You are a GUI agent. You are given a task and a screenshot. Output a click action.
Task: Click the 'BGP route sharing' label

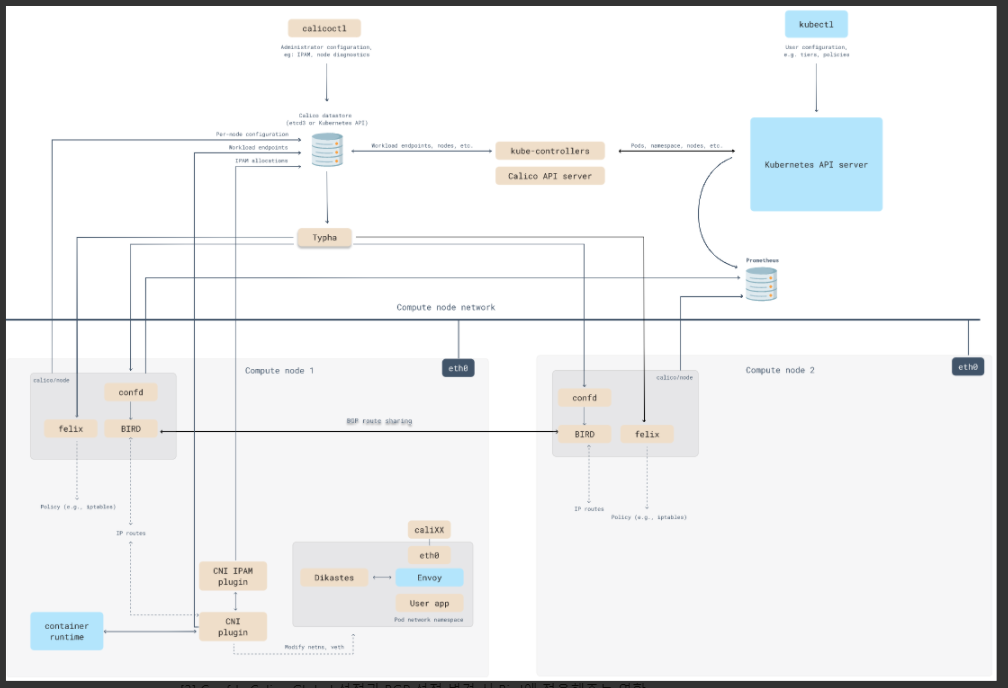379,421
